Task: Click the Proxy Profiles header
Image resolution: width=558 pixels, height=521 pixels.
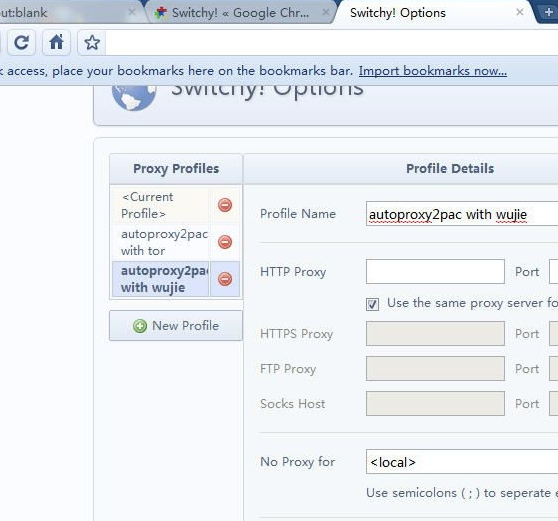Action: coord(176,169)
